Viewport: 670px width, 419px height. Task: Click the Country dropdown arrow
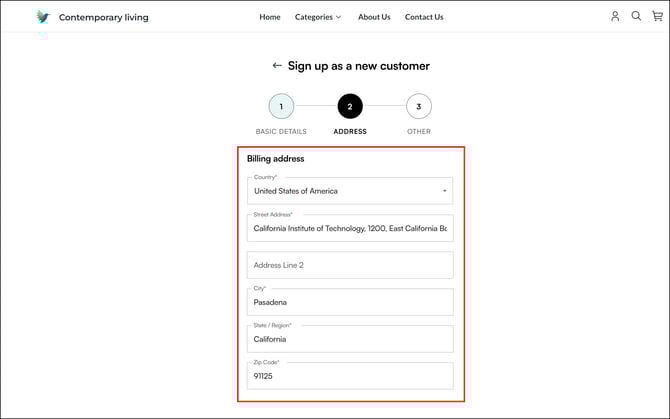tap(444, 191)
